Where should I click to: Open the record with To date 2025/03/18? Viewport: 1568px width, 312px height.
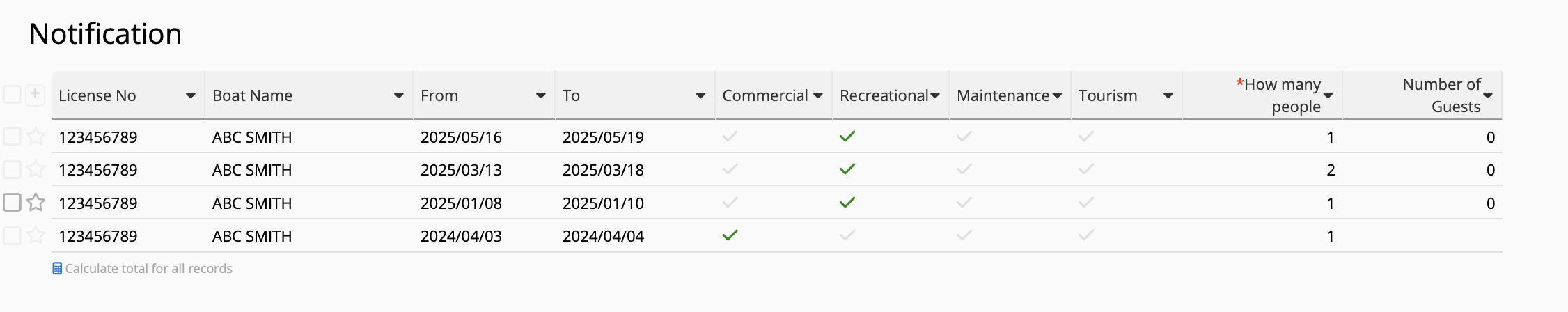click(x=603, y=170)
